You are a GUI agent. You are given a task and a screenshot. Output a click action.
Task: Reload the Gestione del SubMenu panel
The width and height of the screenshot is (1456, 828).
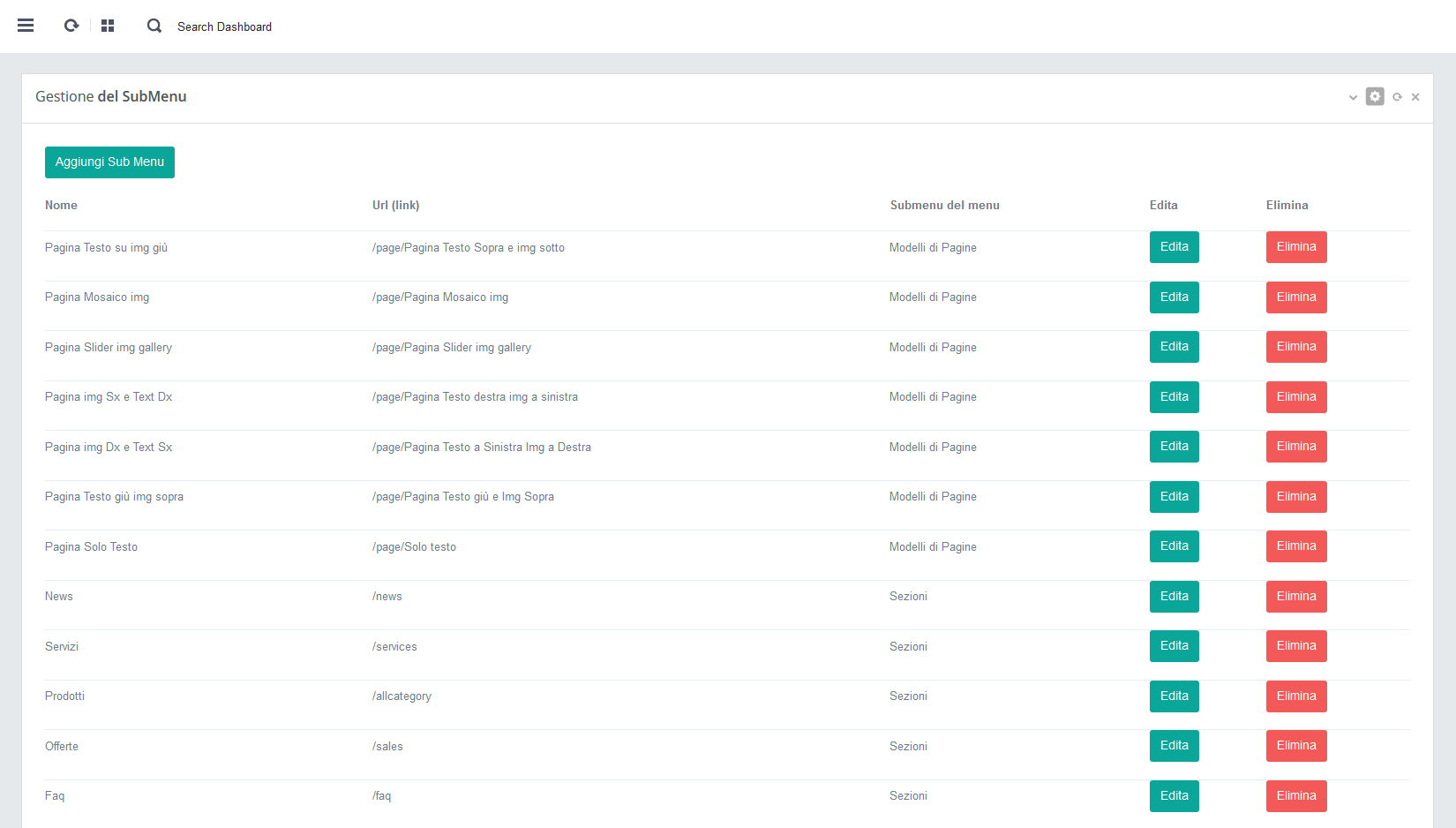(x=1397, y=97)
